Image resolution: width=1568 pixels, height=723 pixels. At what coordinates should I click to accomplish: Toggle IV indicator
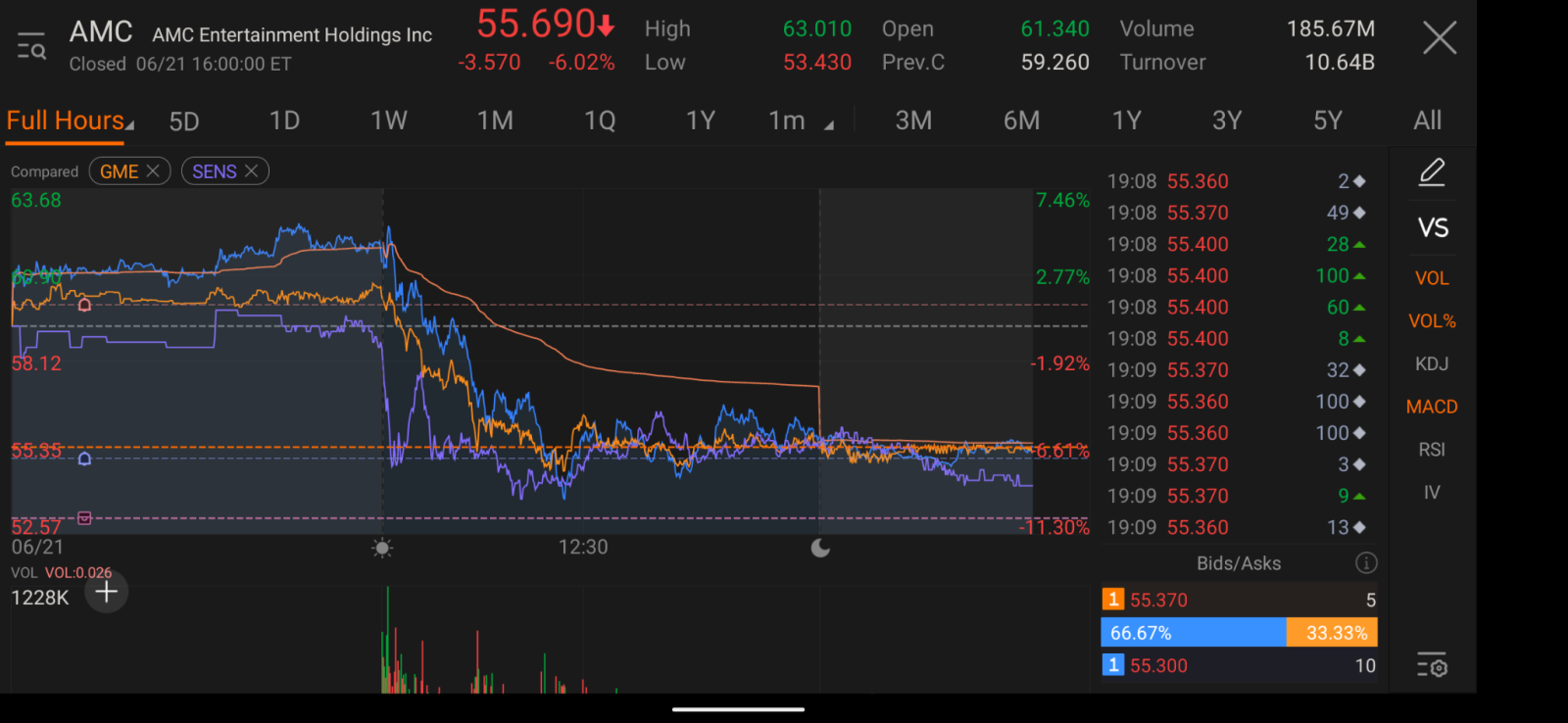pos(1432,493)
